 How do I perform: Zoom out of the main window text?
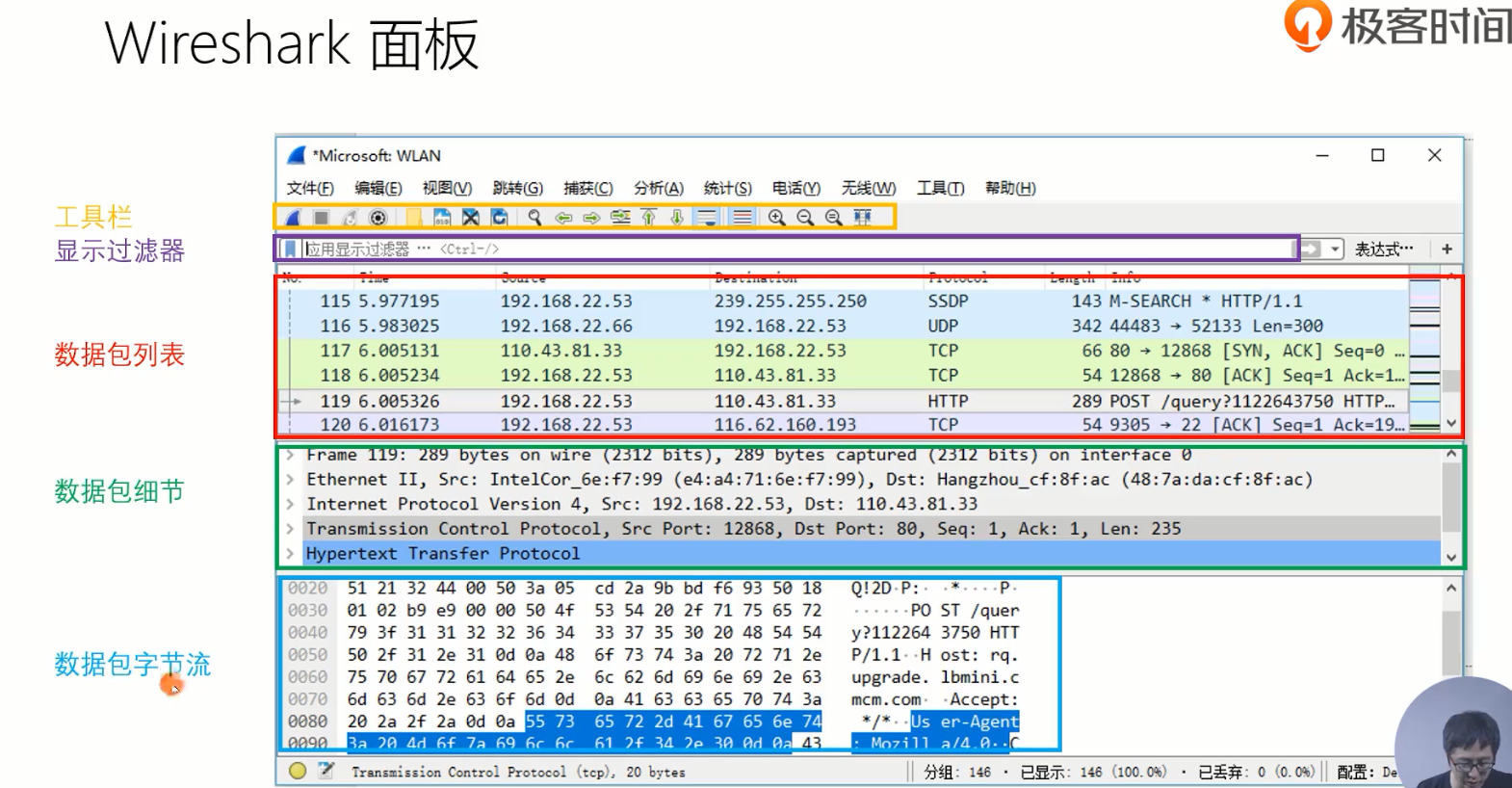[x=805, y=218]
